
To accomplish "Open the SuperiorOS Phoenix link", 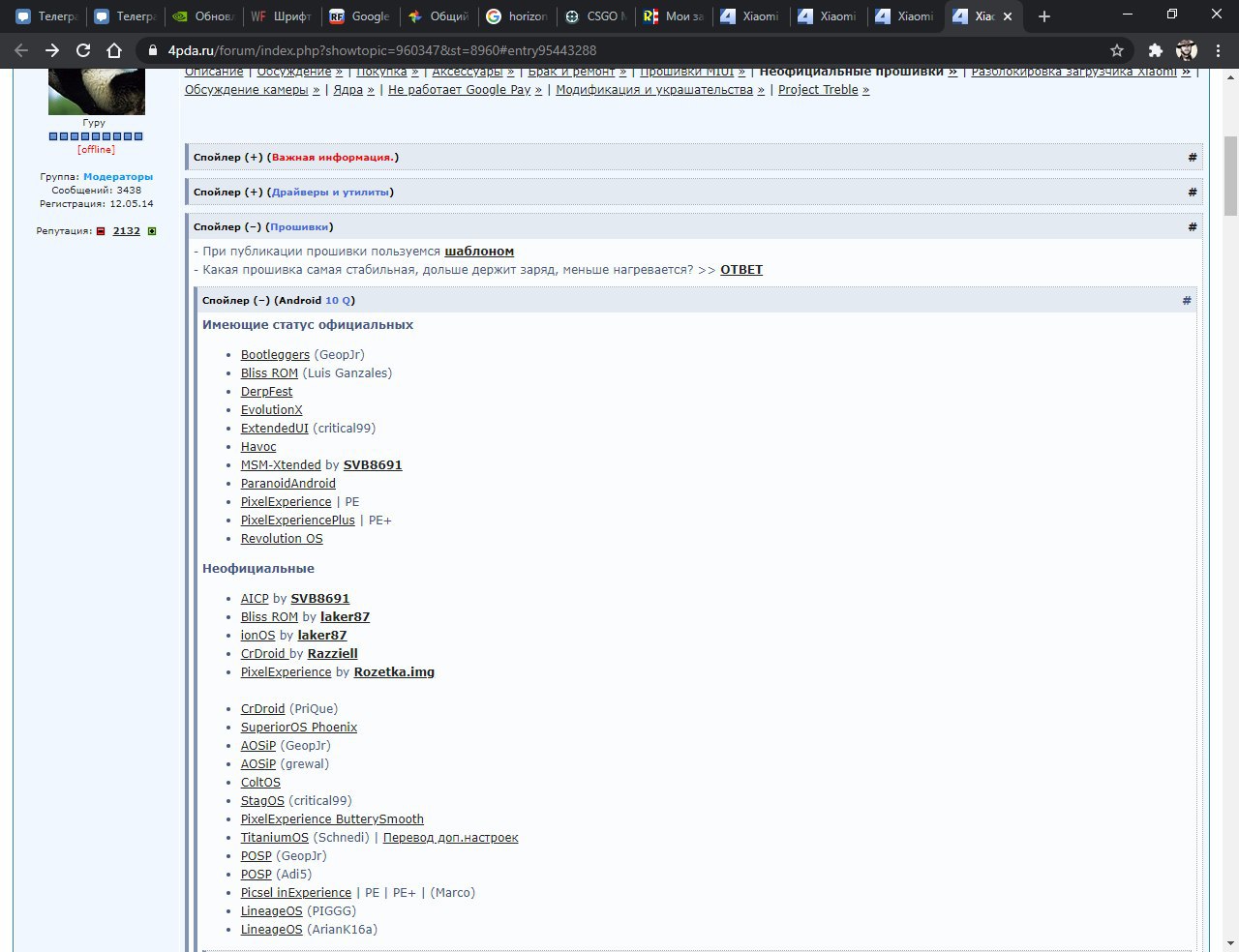I will click(299, 728).
